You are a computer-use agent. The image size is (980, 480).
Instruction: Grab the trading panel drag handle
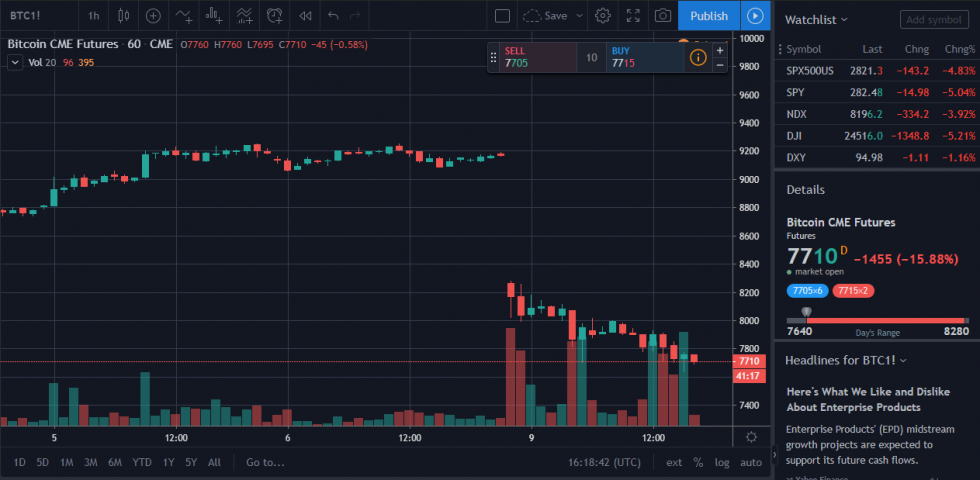click(x=493, y=58)
